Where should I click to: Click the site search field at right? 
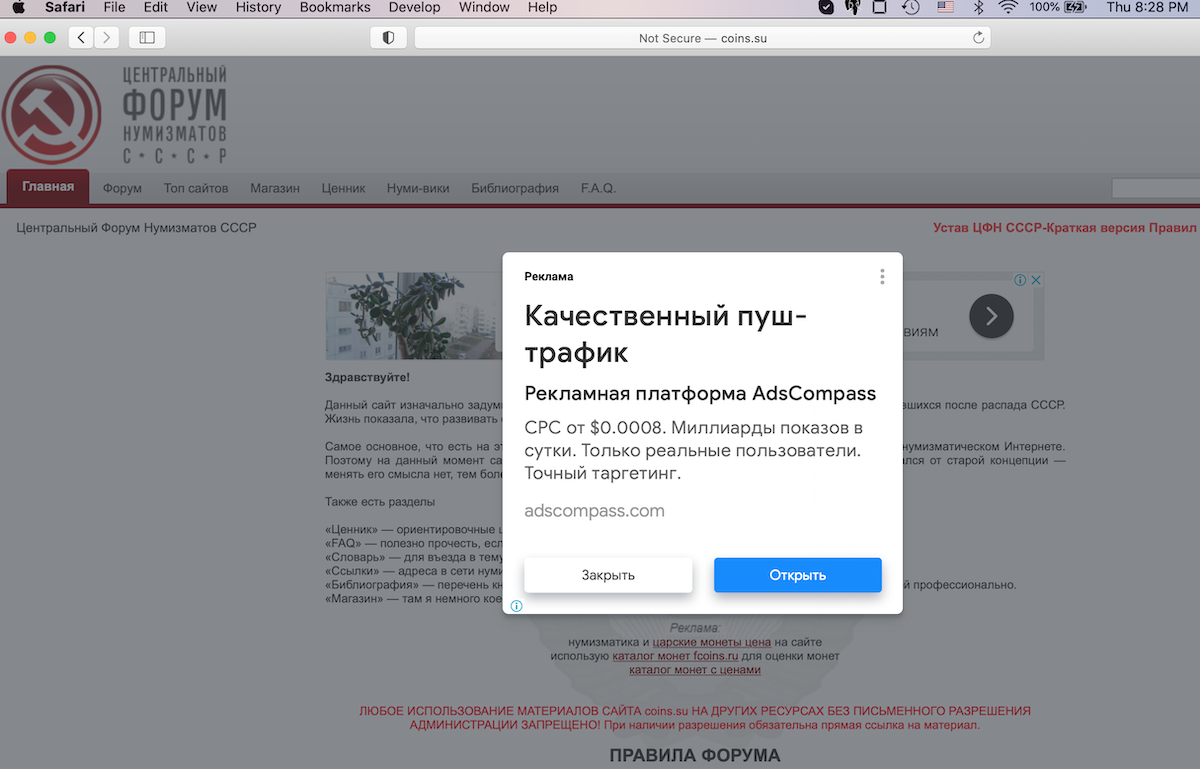(1156, 188)
